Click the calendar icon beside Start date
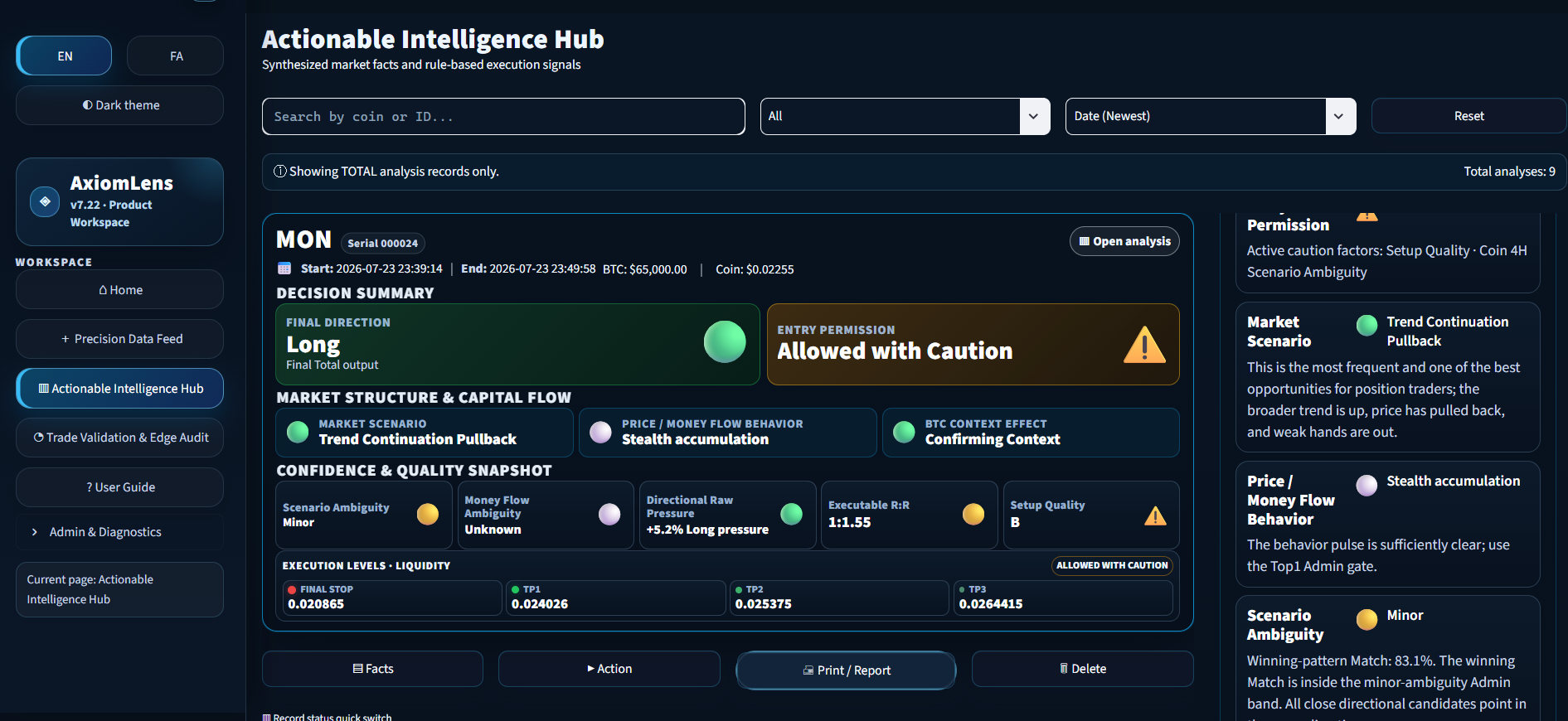This screenshot has width=1568, height=721. click(284, 269)
